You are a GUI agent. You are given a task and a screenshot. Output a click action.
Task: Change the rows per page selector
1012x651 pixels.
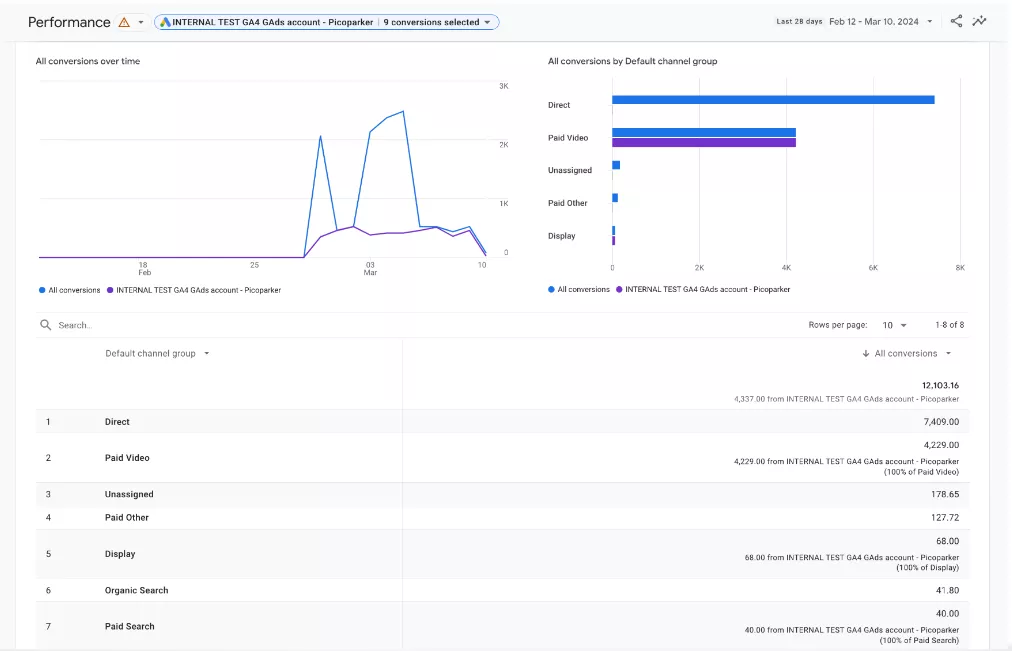[895, 325]
